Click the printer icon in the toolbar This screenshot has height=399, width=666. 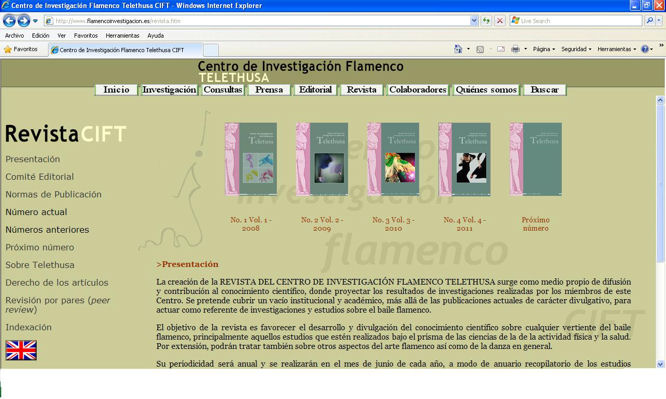[515, 49]
